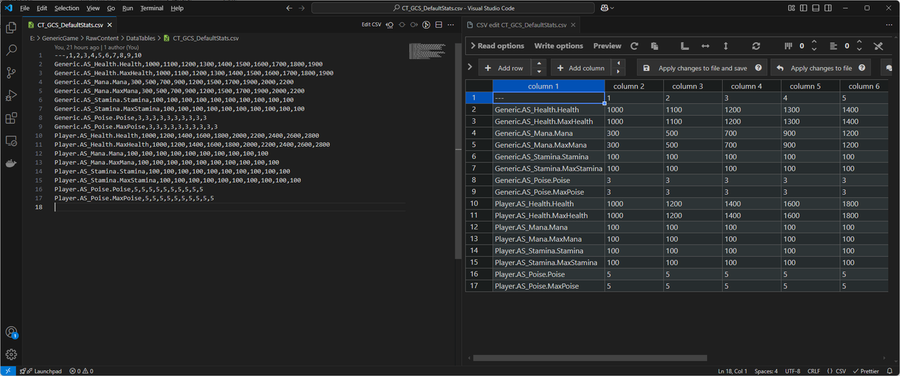The image size is (900, 376).
Task: Open the Selection menu
Action: 67,8
